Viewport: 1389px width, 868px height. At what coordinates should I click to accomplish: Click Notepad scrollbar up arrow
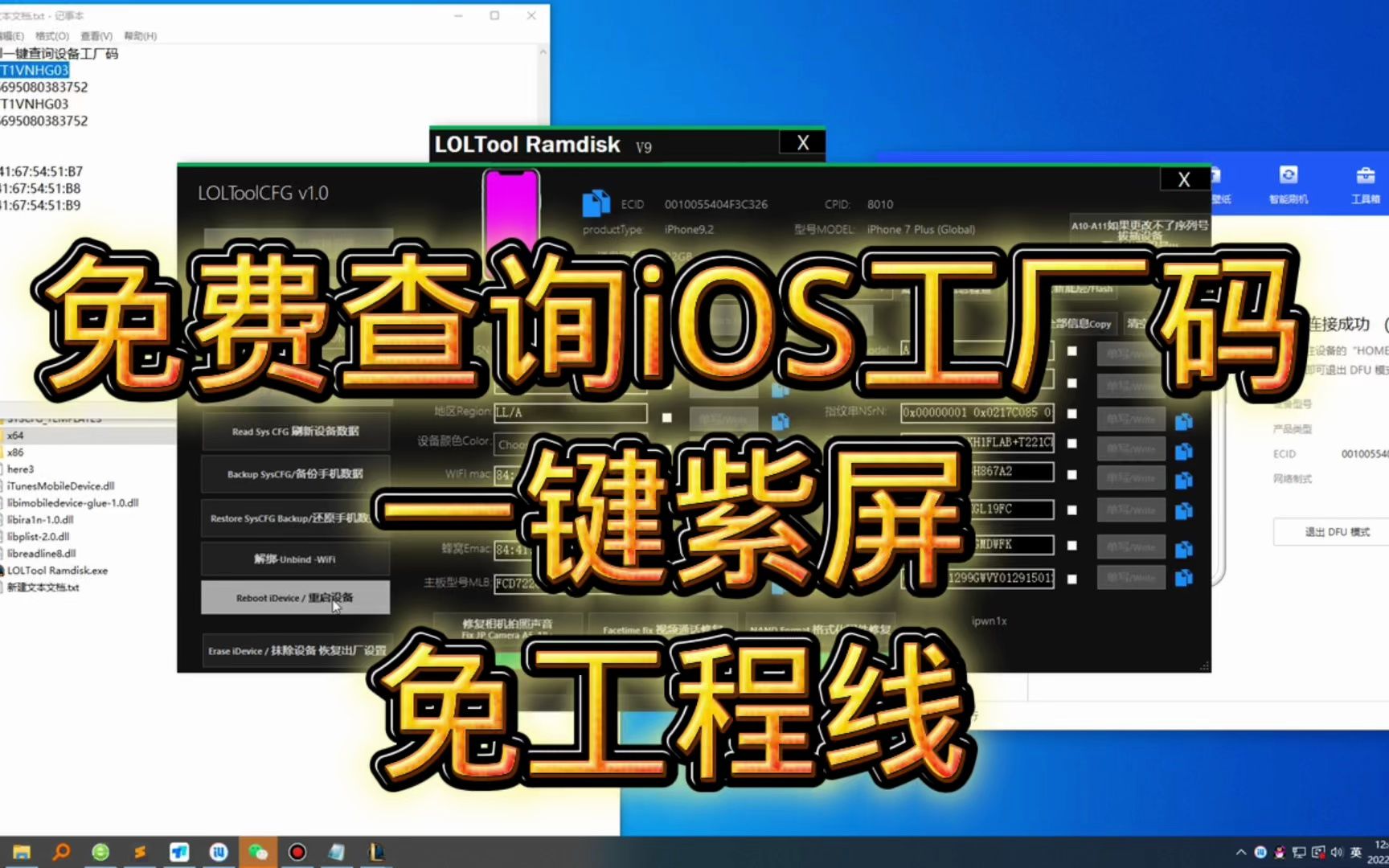tap(543, 53)
